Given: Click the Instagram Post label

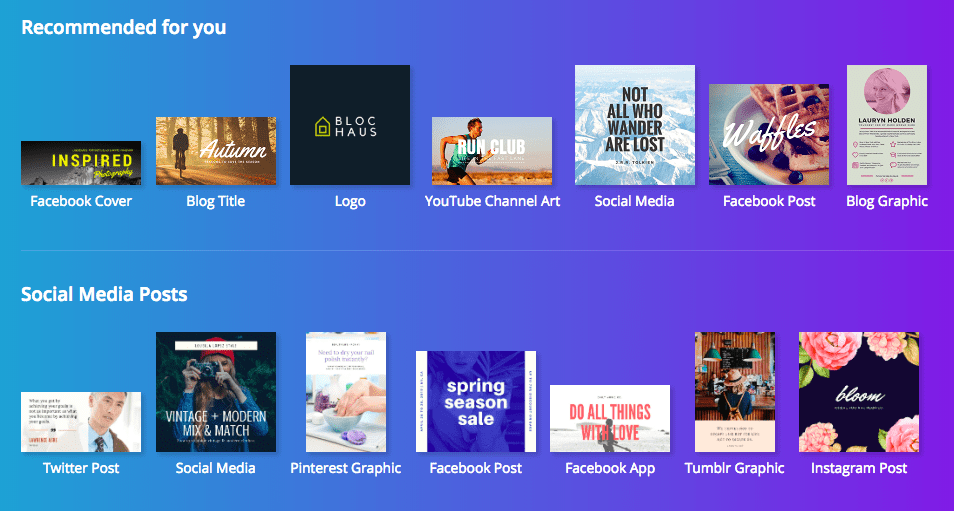Looking at the screenshot, I should pyautogui.click(x=859, y=468).
